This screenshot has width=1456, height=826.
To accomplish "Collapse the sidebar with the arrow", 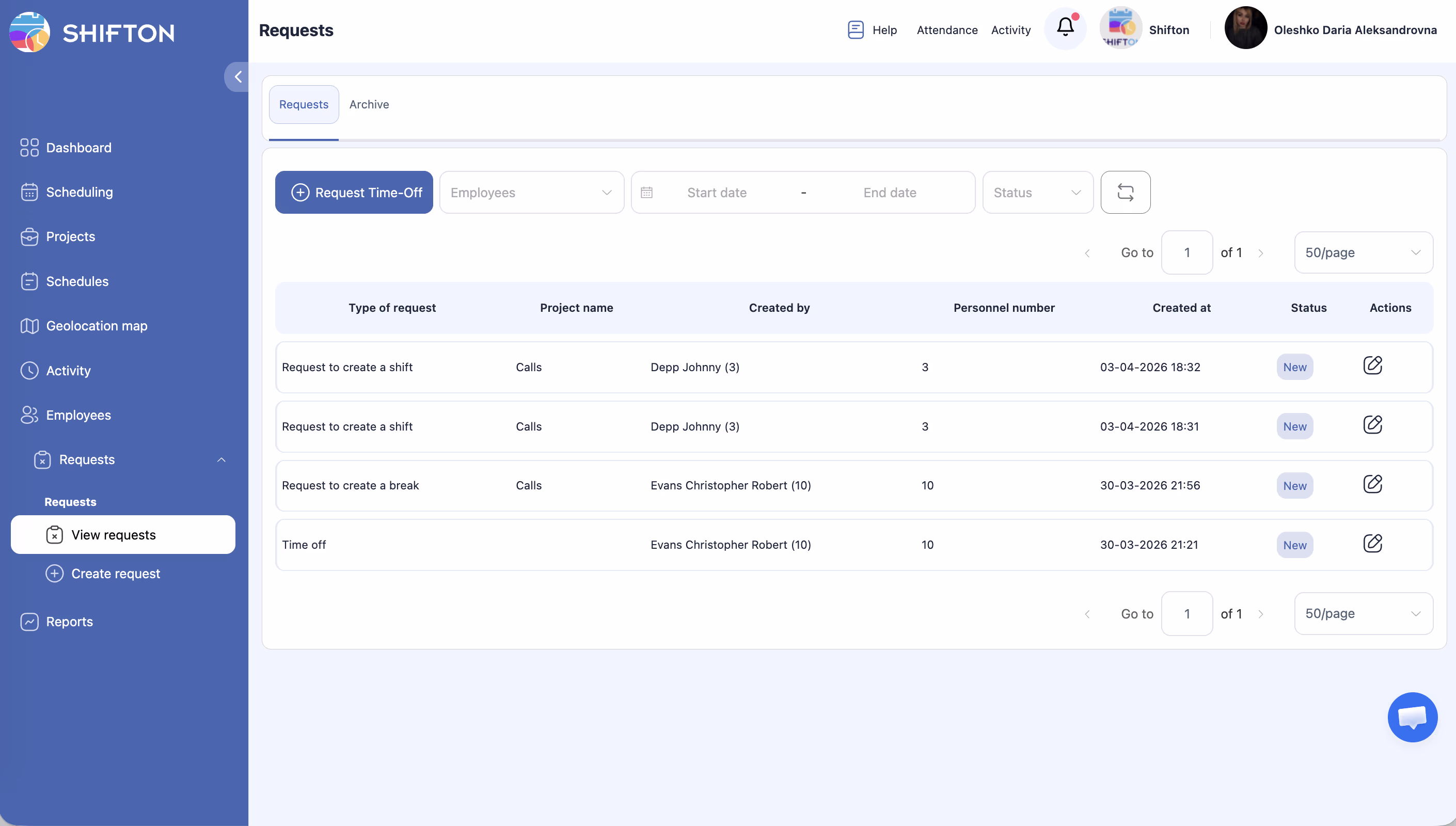I will point(238,76).
